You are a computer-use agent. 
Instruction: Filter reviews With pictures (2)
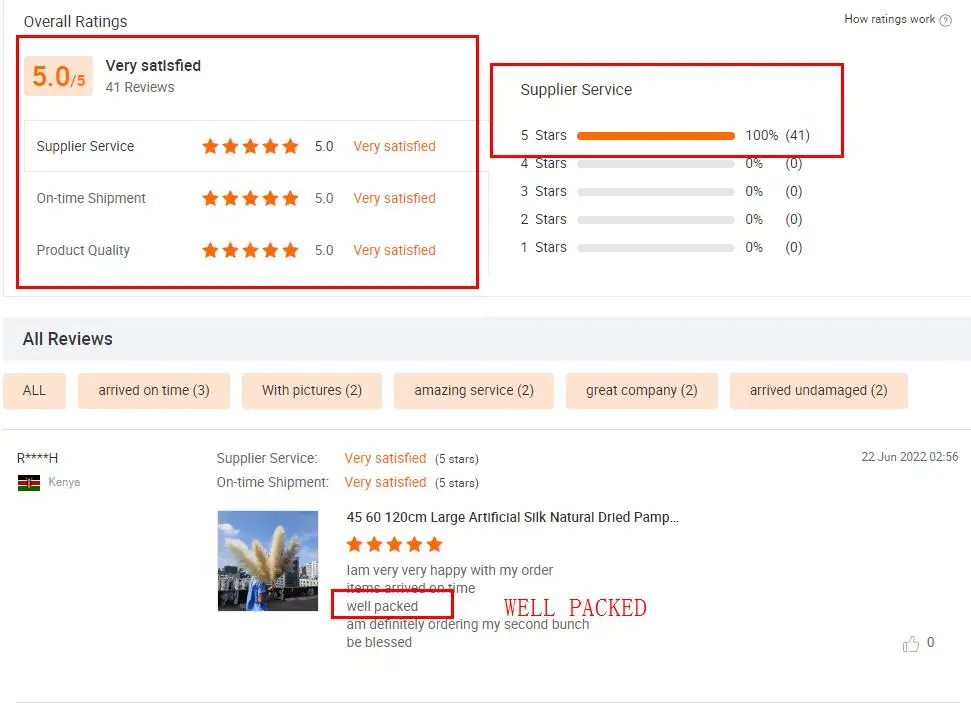(311, 391)
